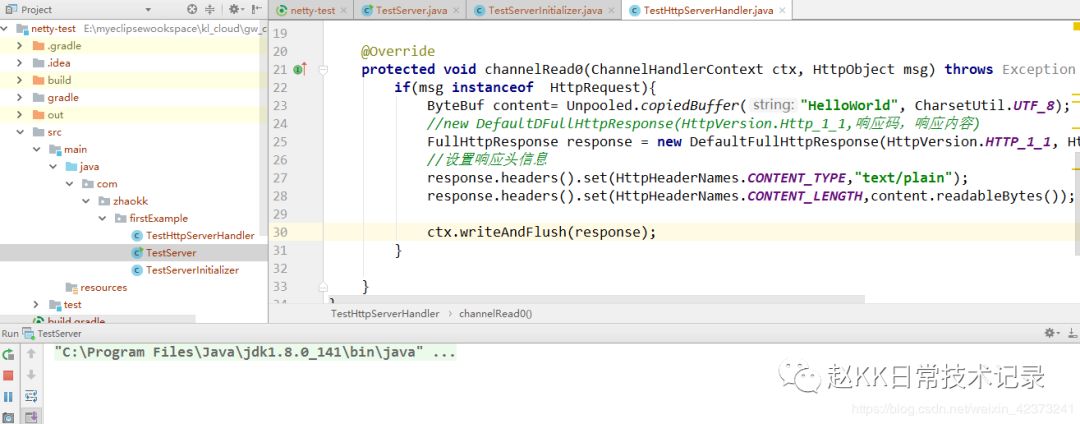Expand the gradle folder
The width and height of the screenshot is (1080, 424).
point(20,98)
